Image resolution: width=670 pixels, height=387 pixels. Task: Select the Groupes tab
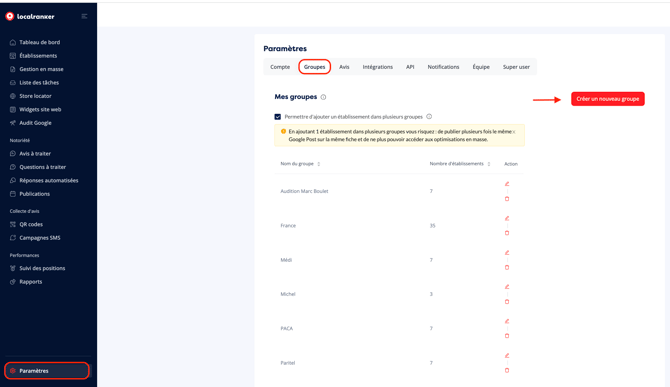tap(314, 67)
